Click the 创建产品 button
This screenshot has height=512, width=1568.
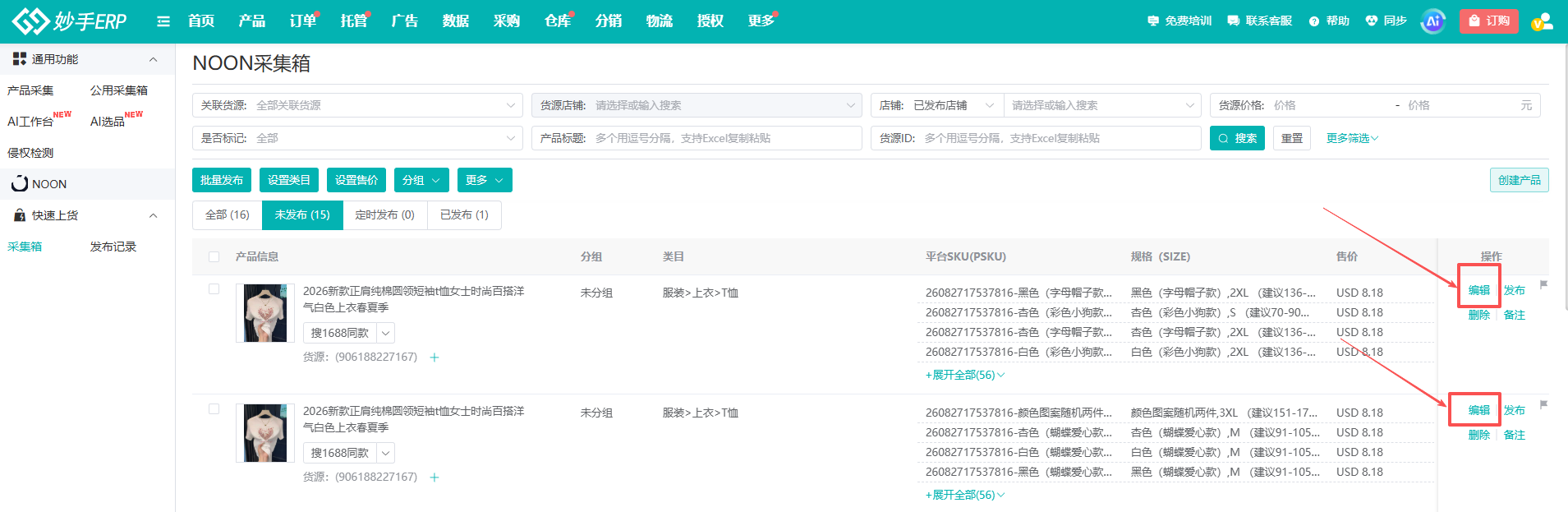(x=1520, y=180)
